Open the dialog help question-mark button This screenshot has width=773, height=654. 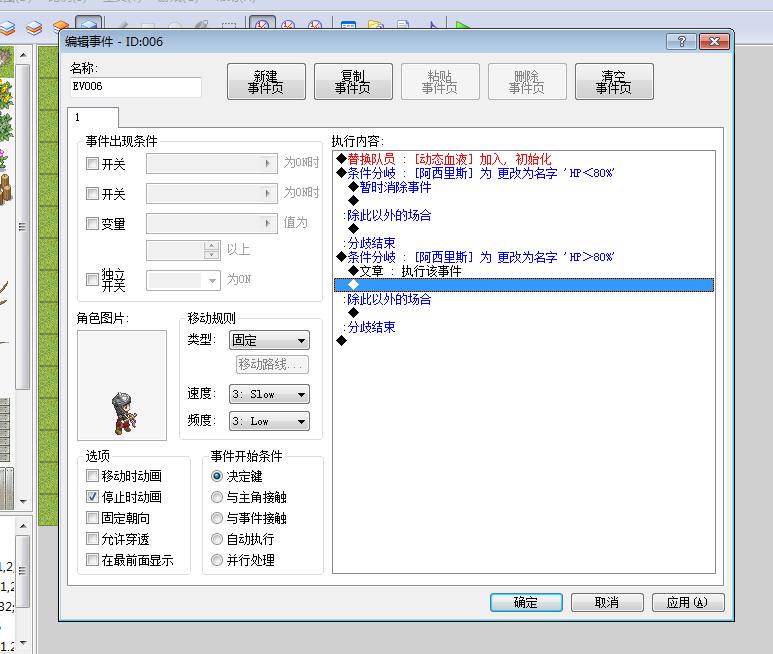(681, 42)
